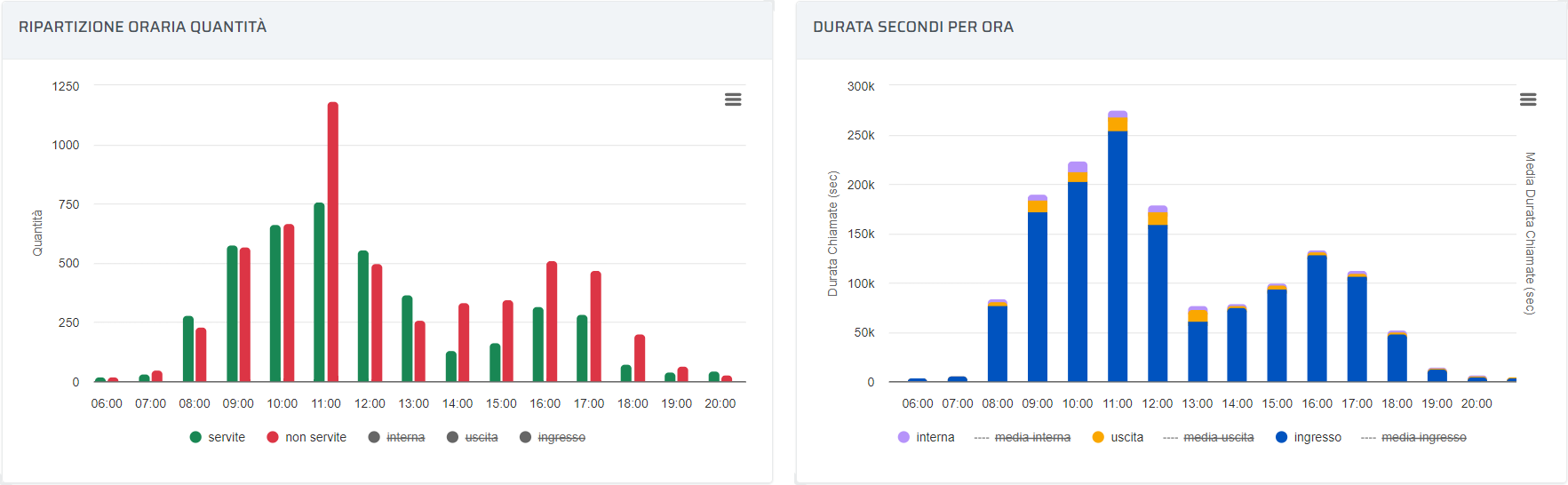This screenshot has width=1568, height=485.
Task: Hide the blue 'ingresso' duration series
Action: (x=1309, y=437)
